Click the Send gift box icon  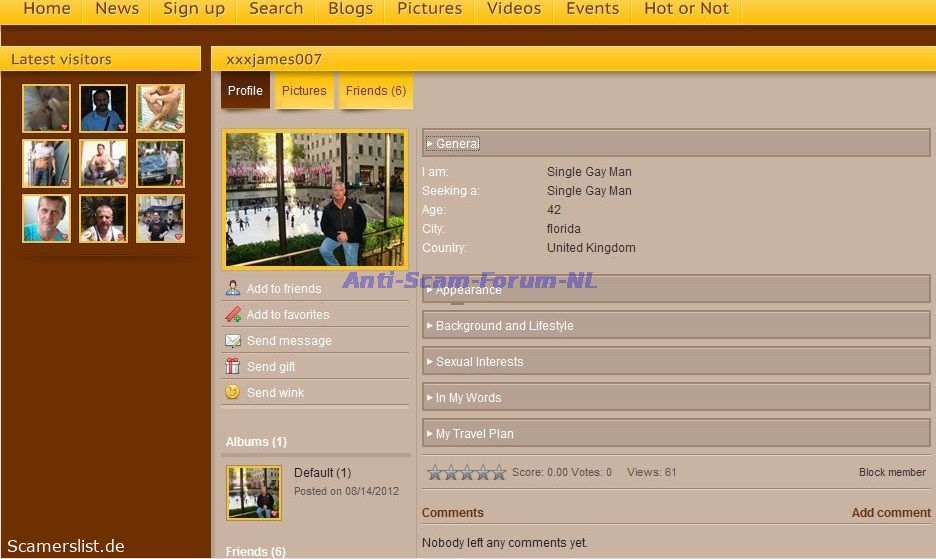coord(232,367)
